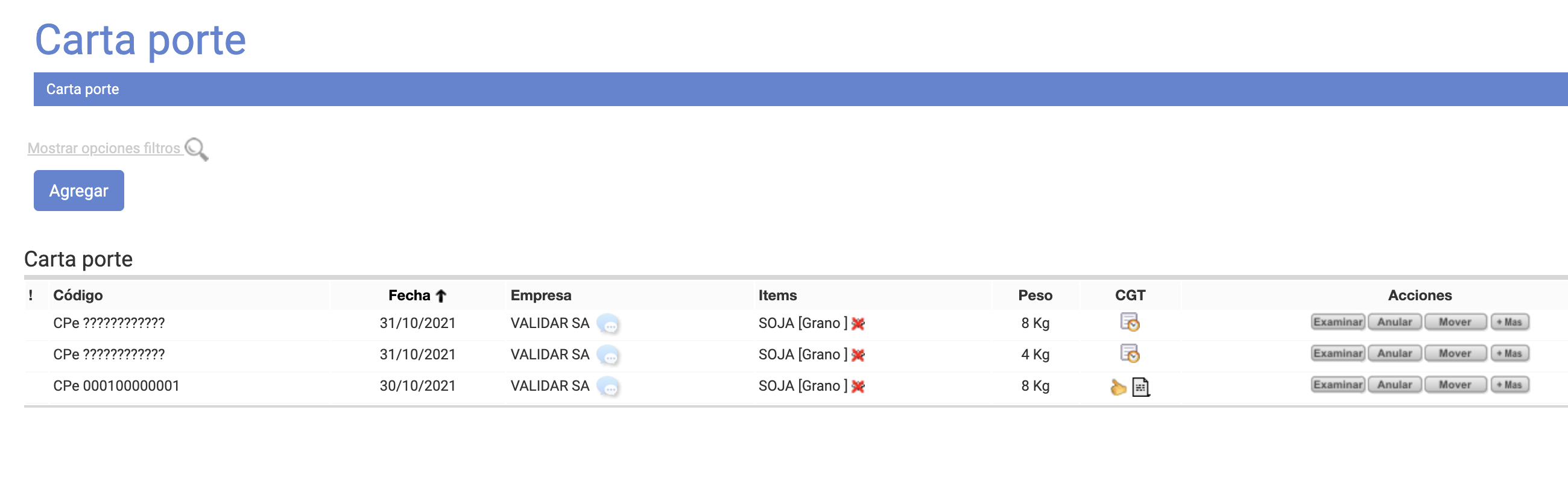Click Examinar for the first row
1568x486 pixels.
(x=1338, y=323)
